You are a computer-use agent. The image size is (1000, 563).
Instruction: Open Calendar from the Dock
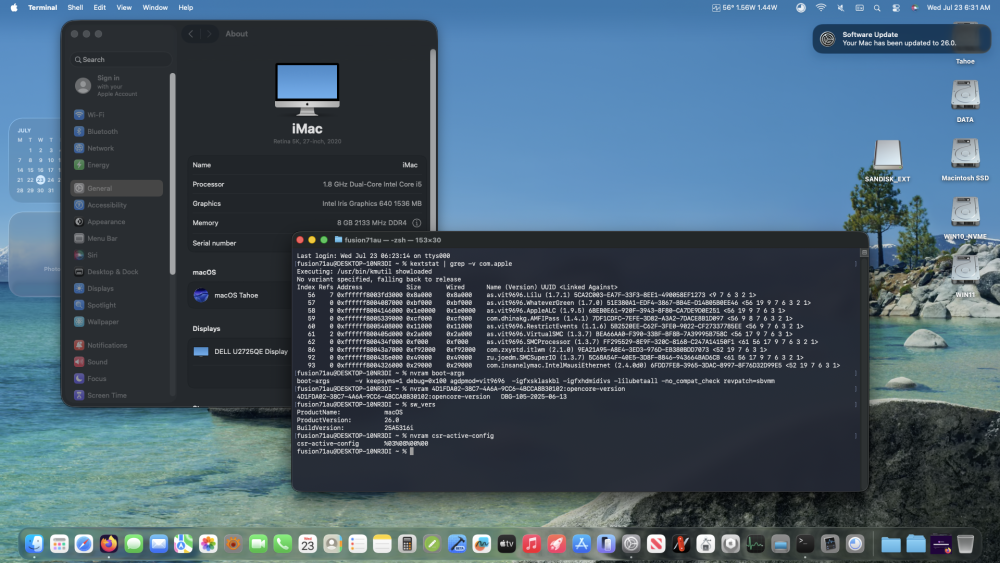307,544
